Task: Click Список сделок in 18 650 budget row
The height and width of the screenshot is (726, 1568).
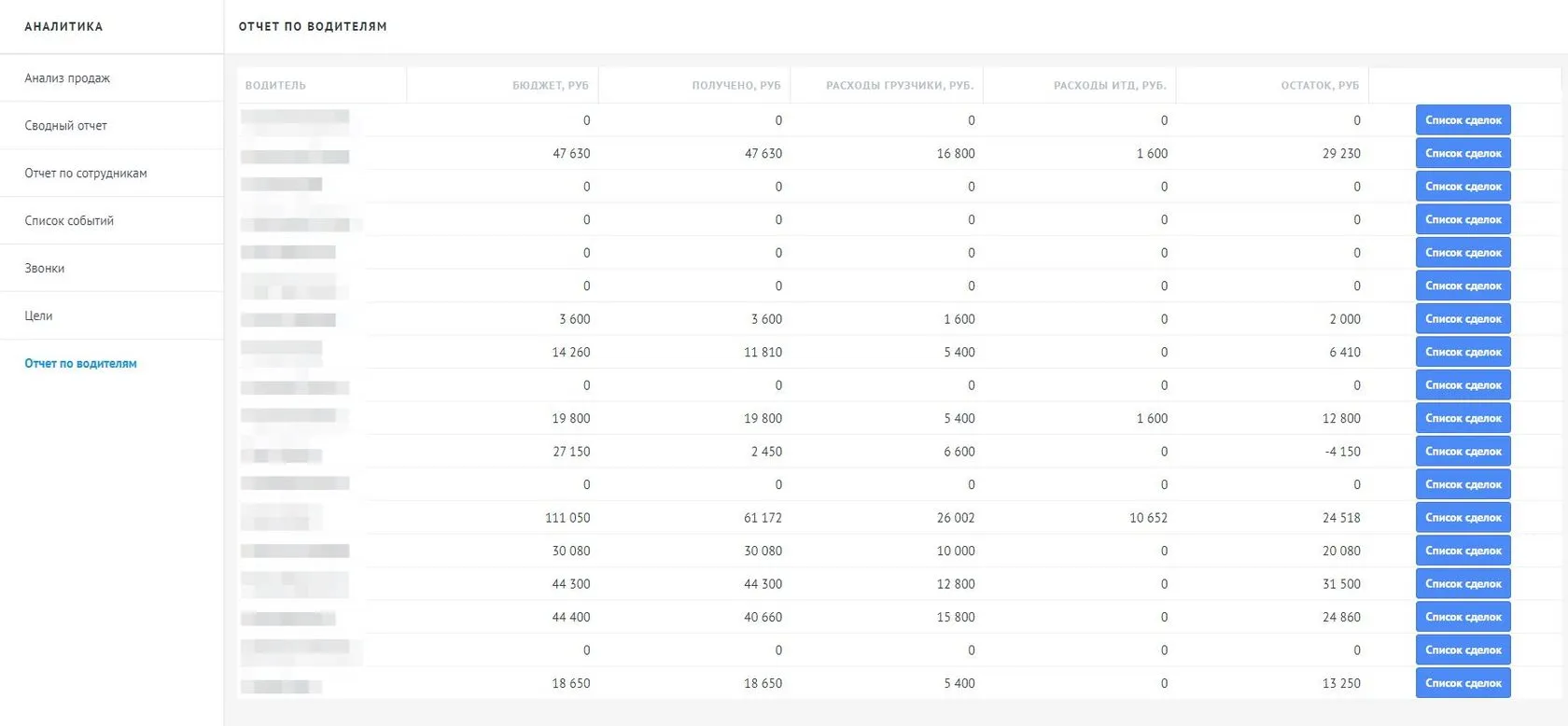Action: coord(1463,684)
